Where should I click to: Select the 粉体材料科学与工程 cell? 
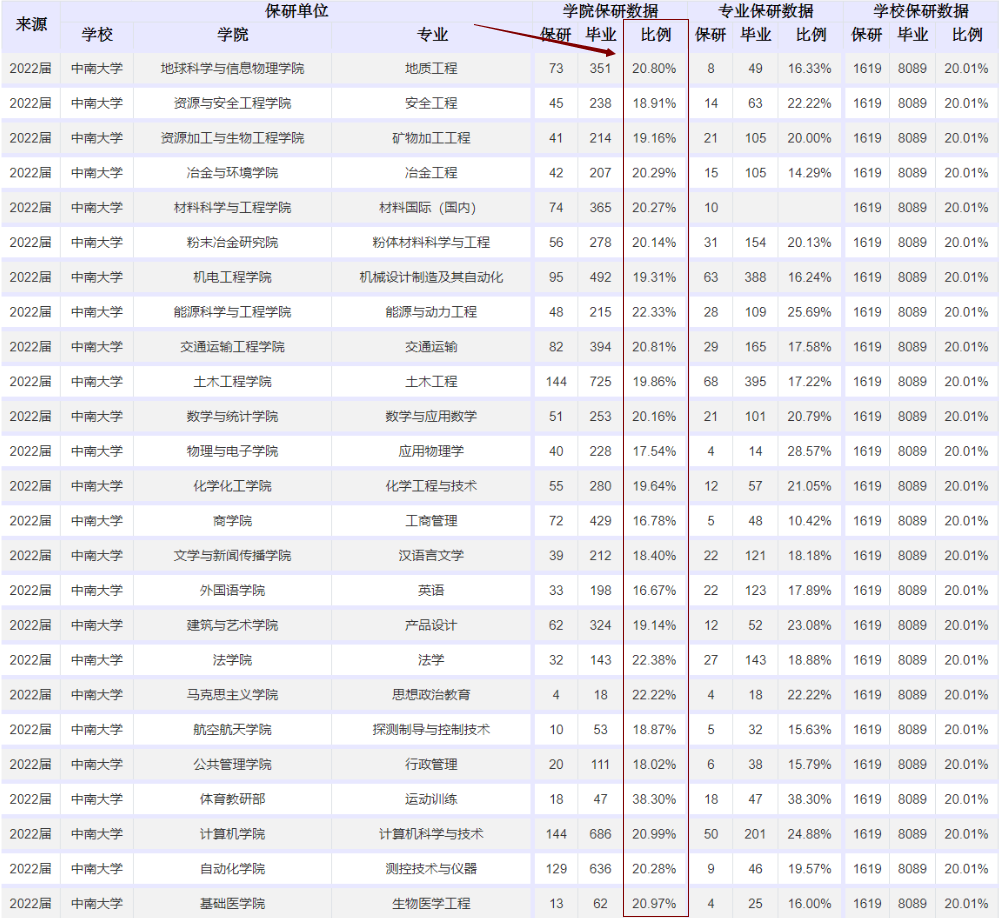pyautogui.click(x=431, y=242)
